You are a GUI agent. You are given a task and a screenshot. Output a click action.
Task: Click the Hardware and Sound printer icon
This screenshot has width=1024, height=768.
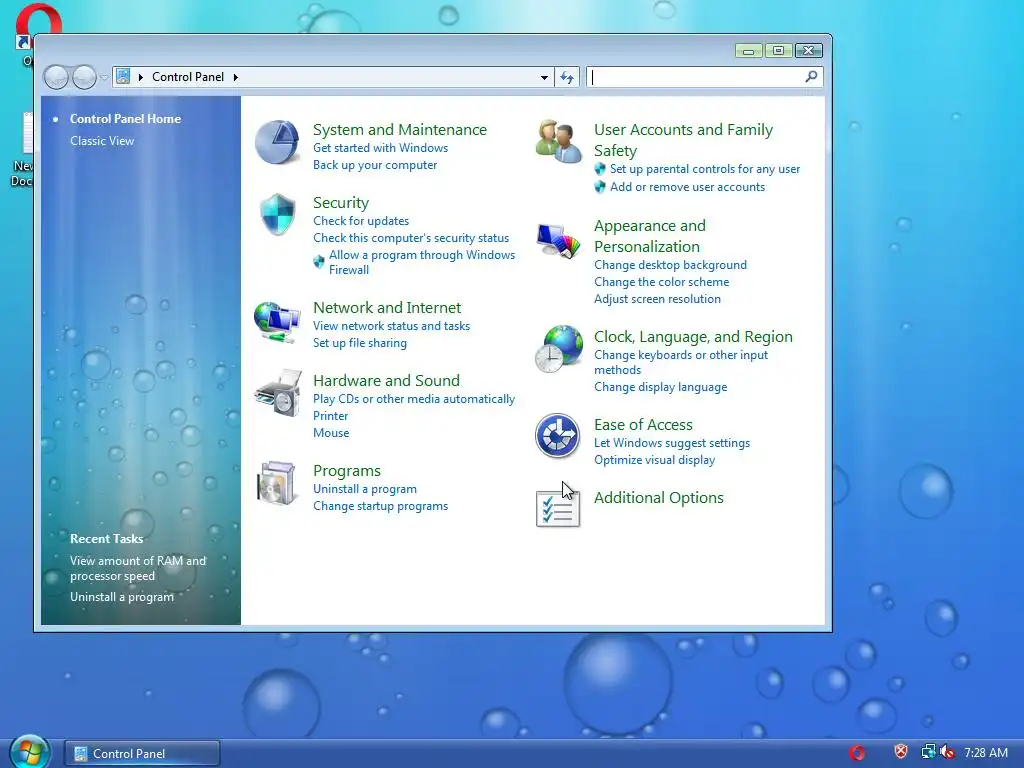tap(278, 393)
